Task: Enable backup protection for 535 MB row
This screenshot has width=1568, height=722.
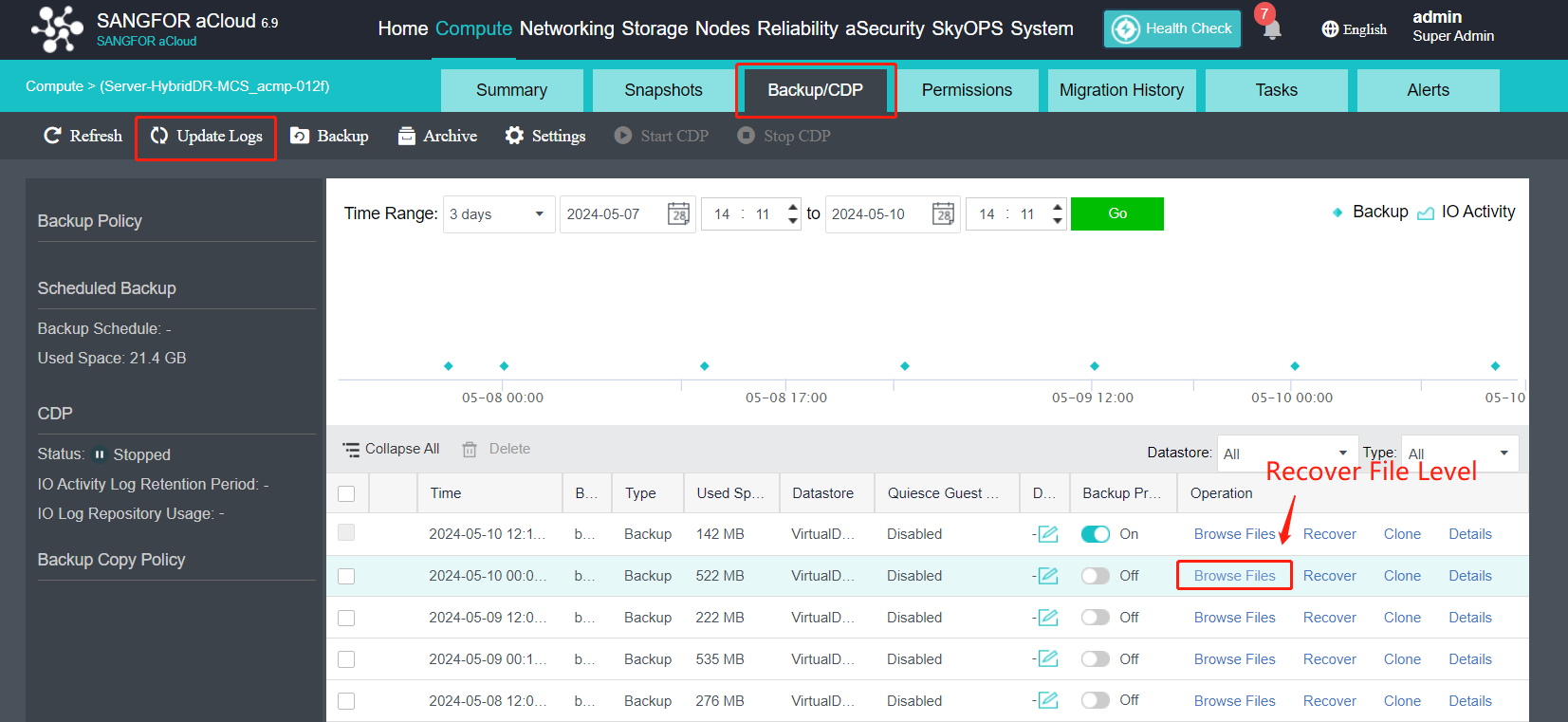Action: pos(1096,658)
